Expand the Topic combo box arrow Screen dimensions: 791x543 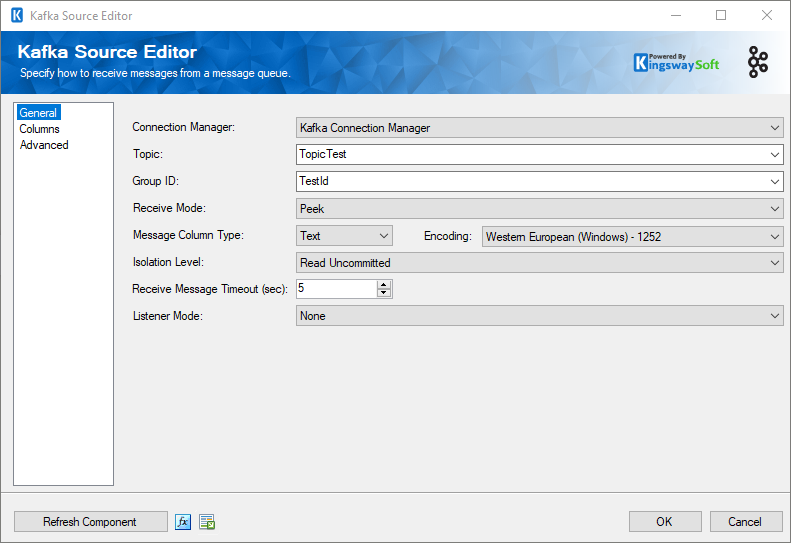click(x=775, y=154)
